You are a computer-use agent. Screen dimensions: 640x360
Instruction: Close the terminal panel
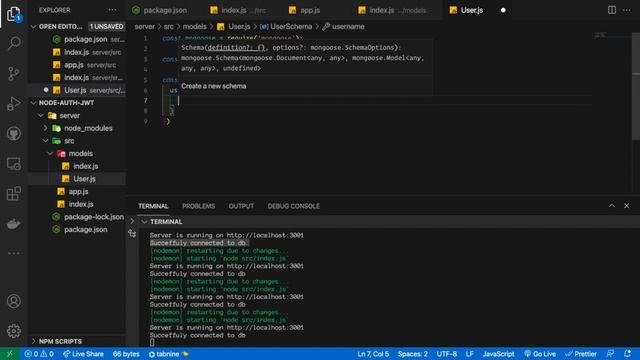(x=627, y=206)
